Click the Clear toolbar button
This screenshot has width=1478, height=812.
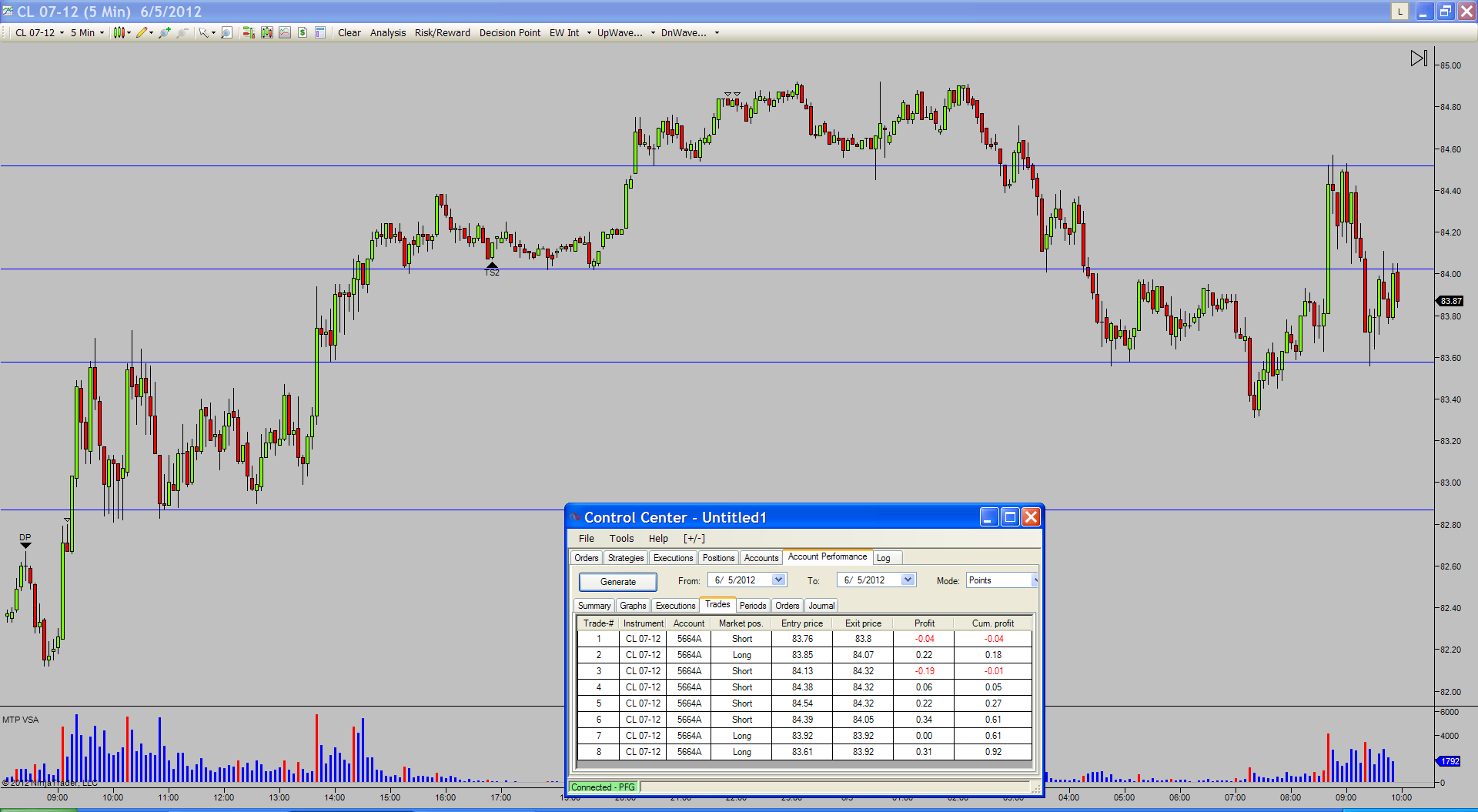[x=349, y=32]
